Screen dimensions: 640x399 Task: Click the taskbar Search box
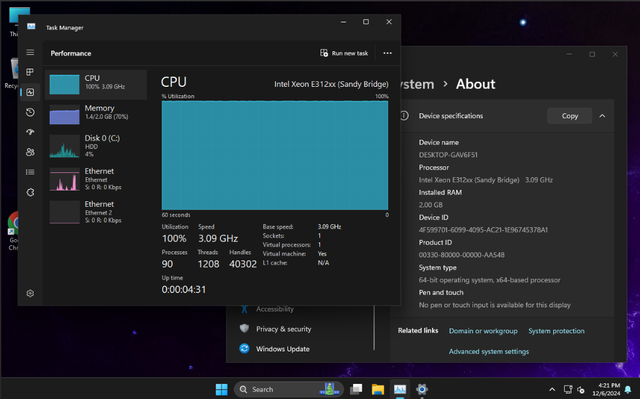(289, 389)
